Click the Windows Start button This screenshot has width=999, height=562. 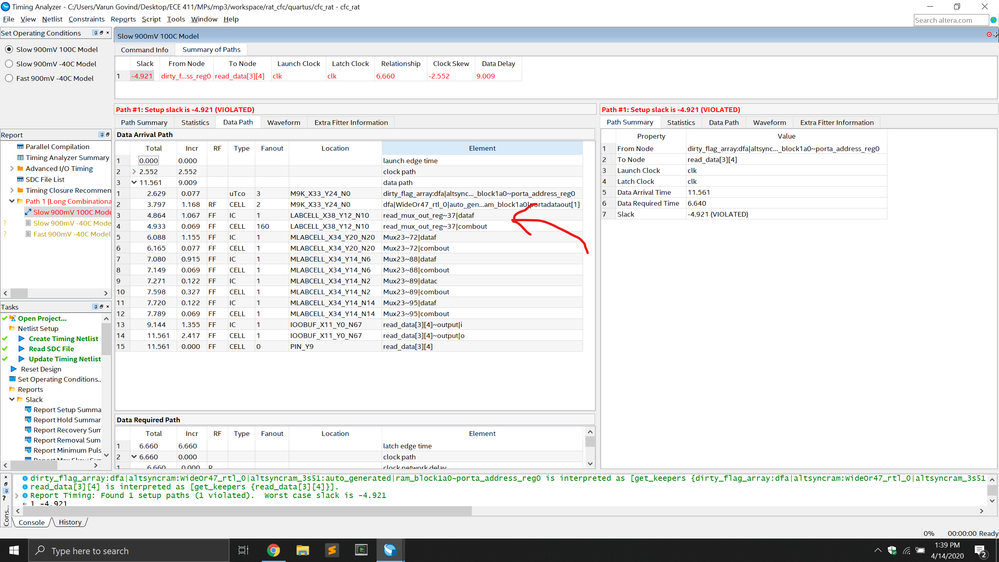tap(14, 550)
